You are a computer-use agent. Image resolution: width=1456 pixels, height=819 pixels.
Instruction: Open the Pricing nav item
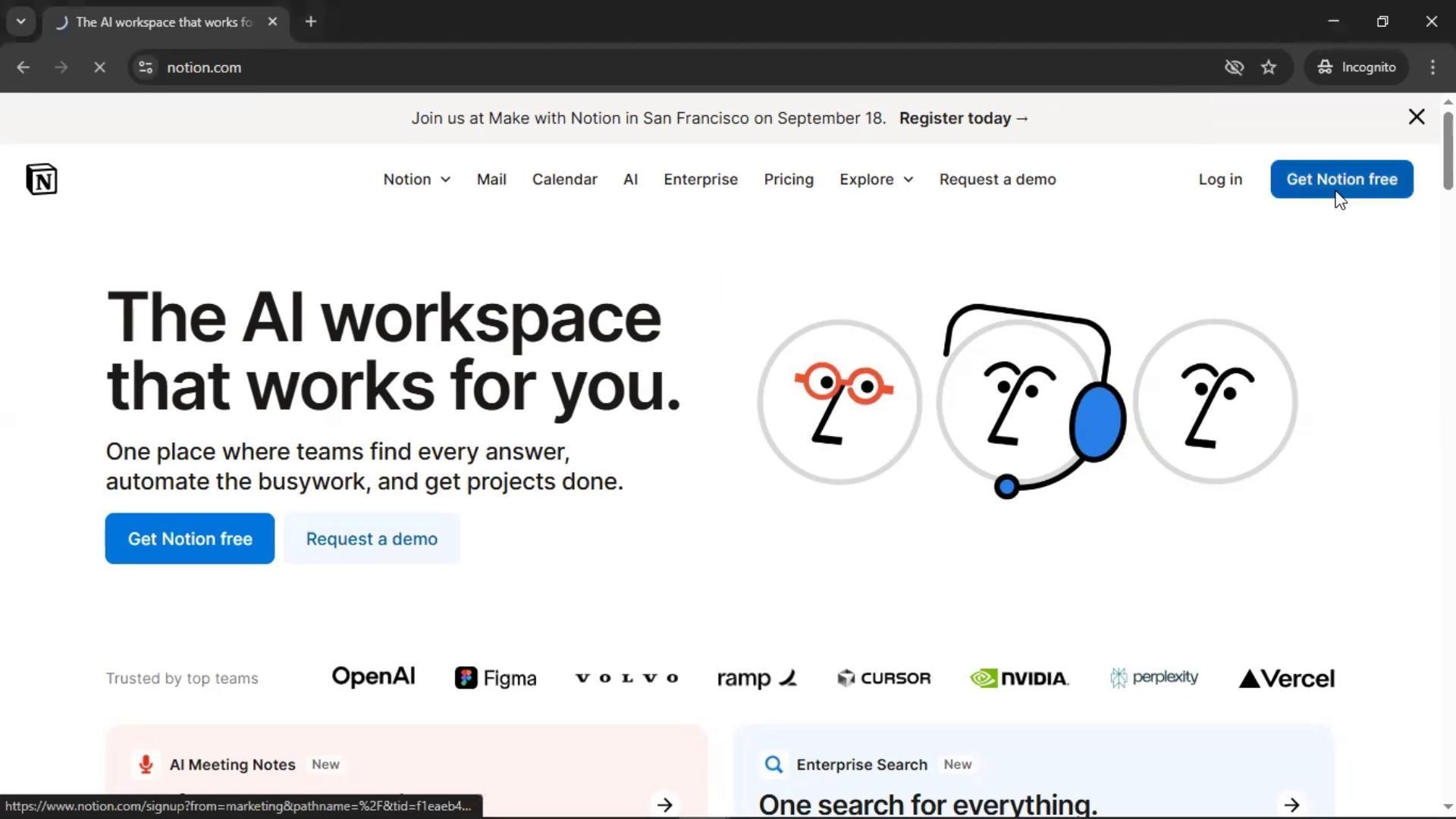click(788, 180)
